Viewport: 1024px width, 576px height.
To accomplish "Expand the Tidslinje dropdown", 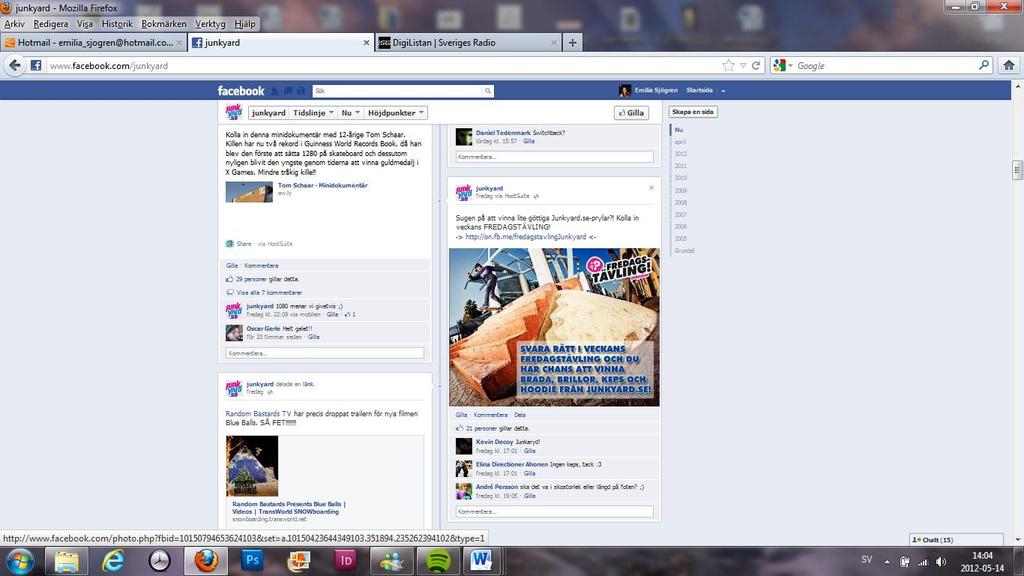I will pos(313,113).
